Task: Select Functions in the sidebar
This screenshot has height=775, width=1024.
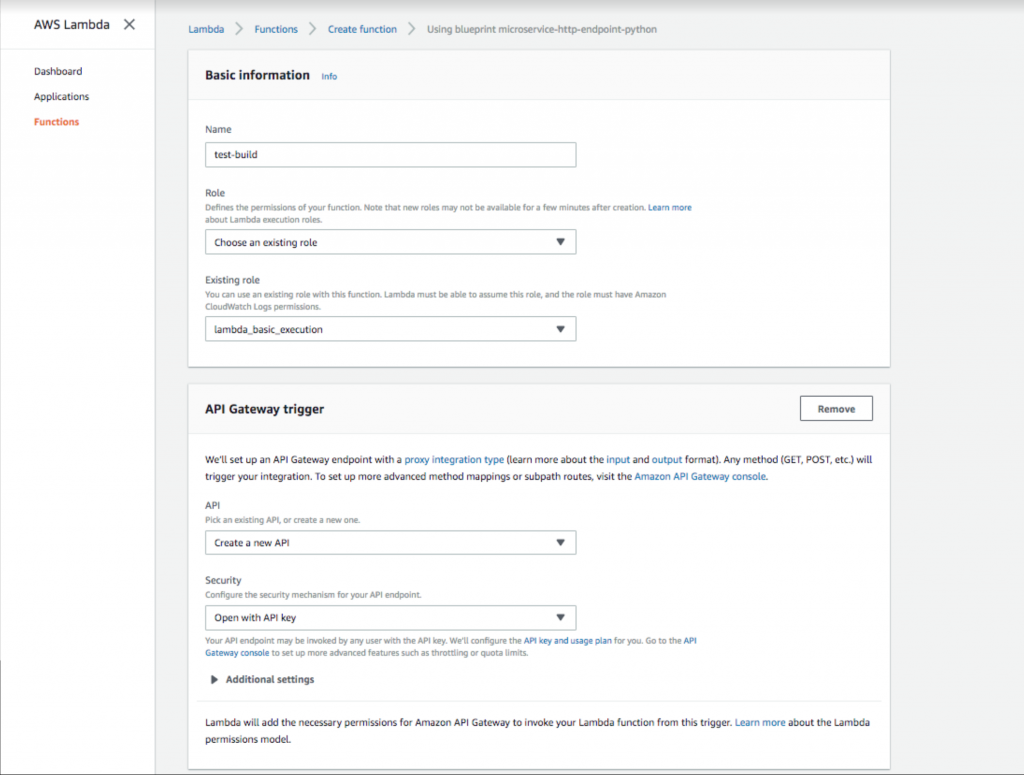Action: coord(56,121)
